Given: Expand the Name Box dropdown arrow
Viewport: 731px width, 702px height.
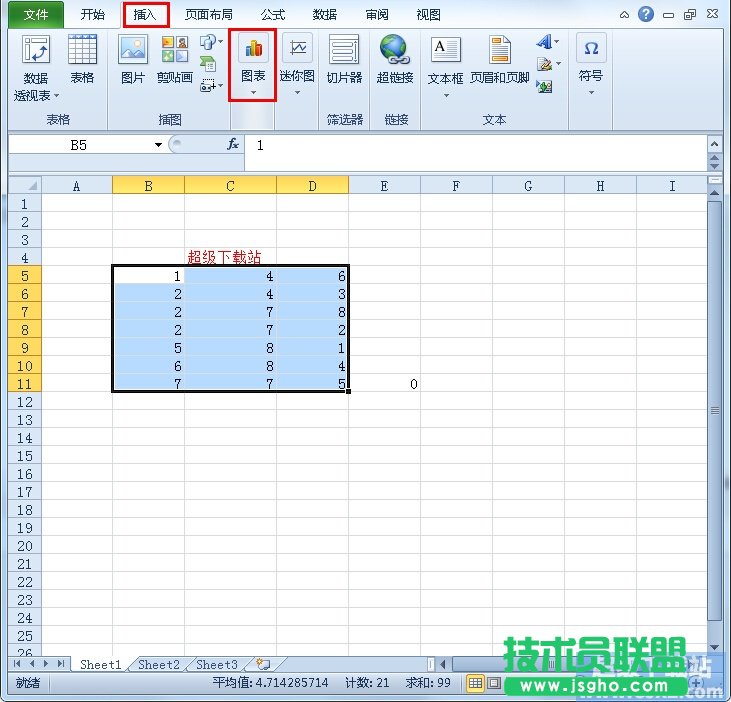Looking at the screenshot, I should 159,145.
